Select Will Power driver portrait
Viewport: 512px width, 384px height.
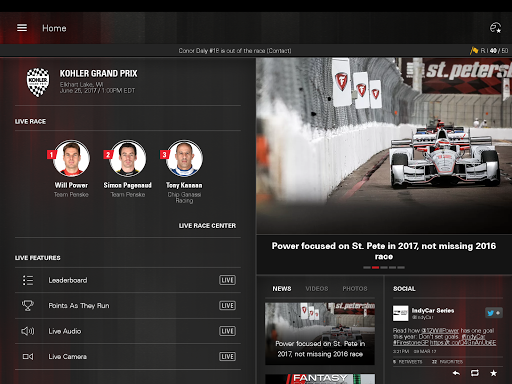(x=72, y=158)
